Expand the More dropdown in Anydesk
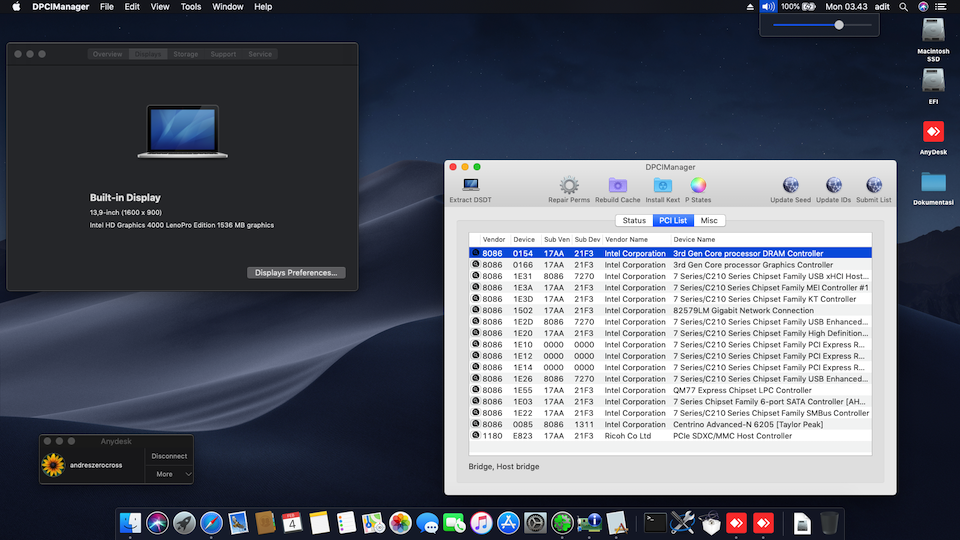The width and height of the screenshot is (960, 540). tap(170, 474)
